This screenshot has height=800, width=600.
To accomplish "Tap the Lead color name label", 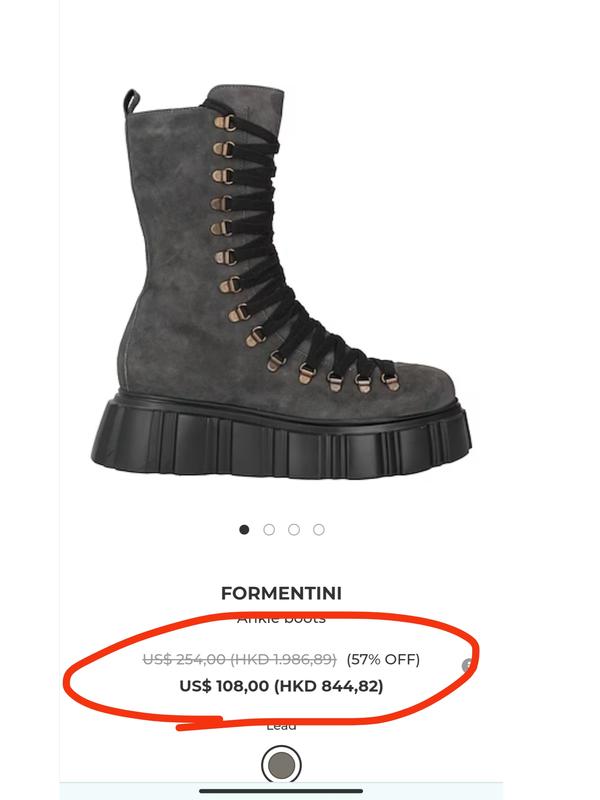I will pos(281,725).
